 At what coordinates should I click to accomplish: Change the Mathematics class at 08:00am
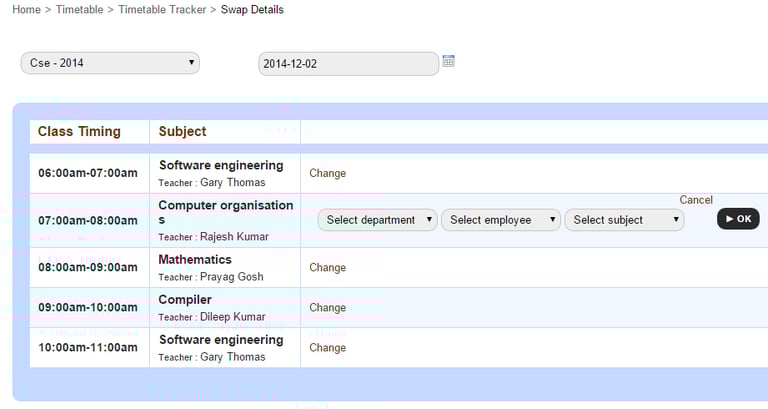[327, 267]
